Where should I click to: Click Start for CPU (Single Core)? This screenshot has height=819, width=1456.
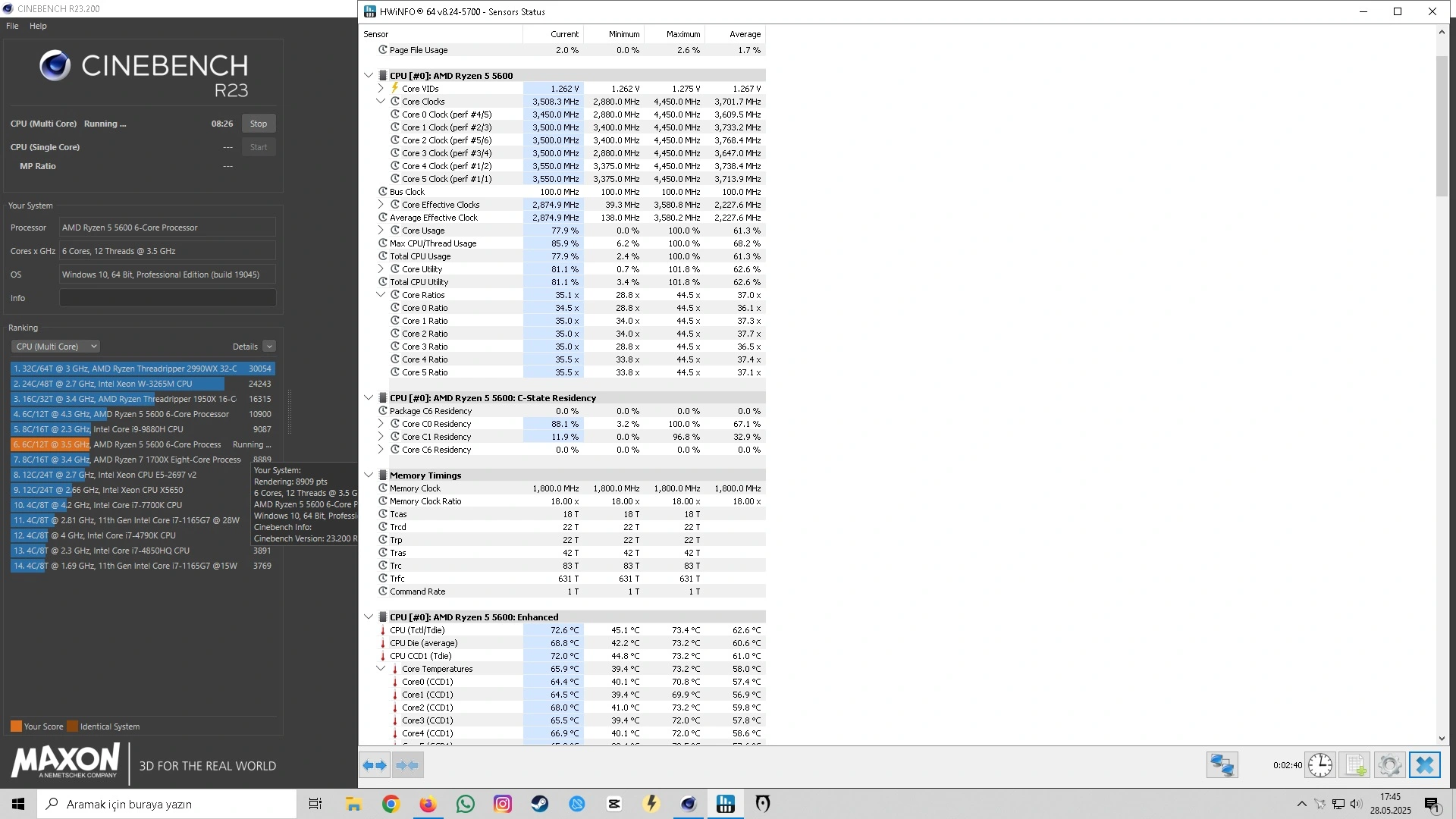point(259,147)
